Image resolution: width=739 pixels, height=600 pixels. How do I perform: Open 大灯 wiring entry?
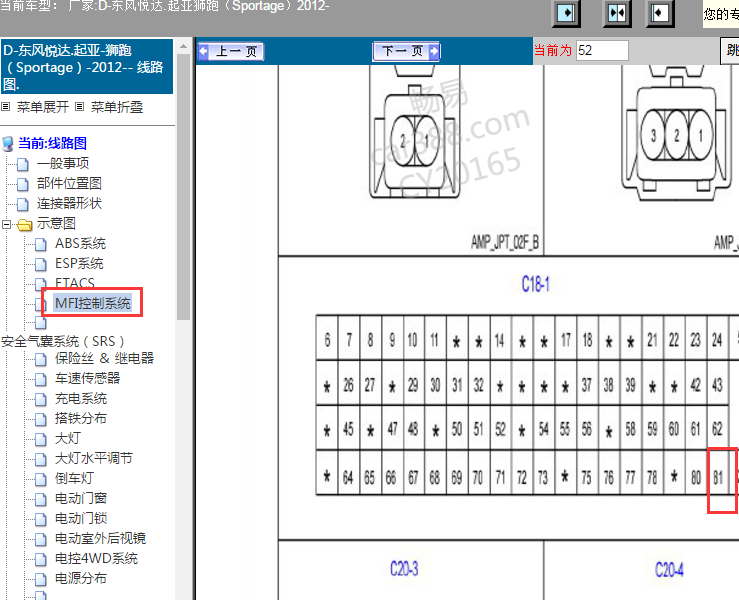pos(68,438)
